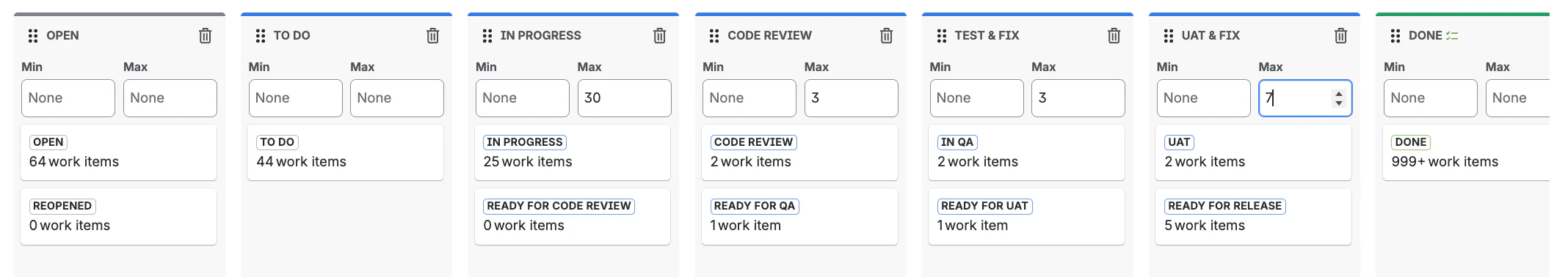Delete the OPEN column with trash icon
Screen dimensions: 1568x277
[206, 35]
